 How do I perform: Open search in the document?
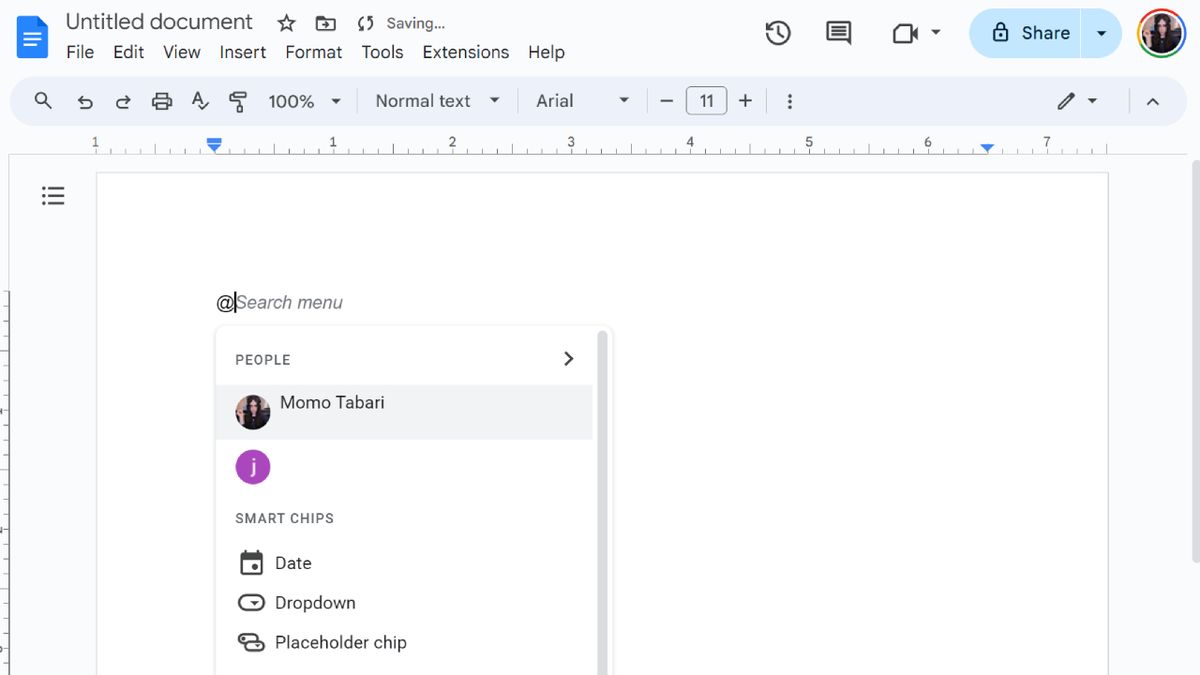(x=42, y=100)
